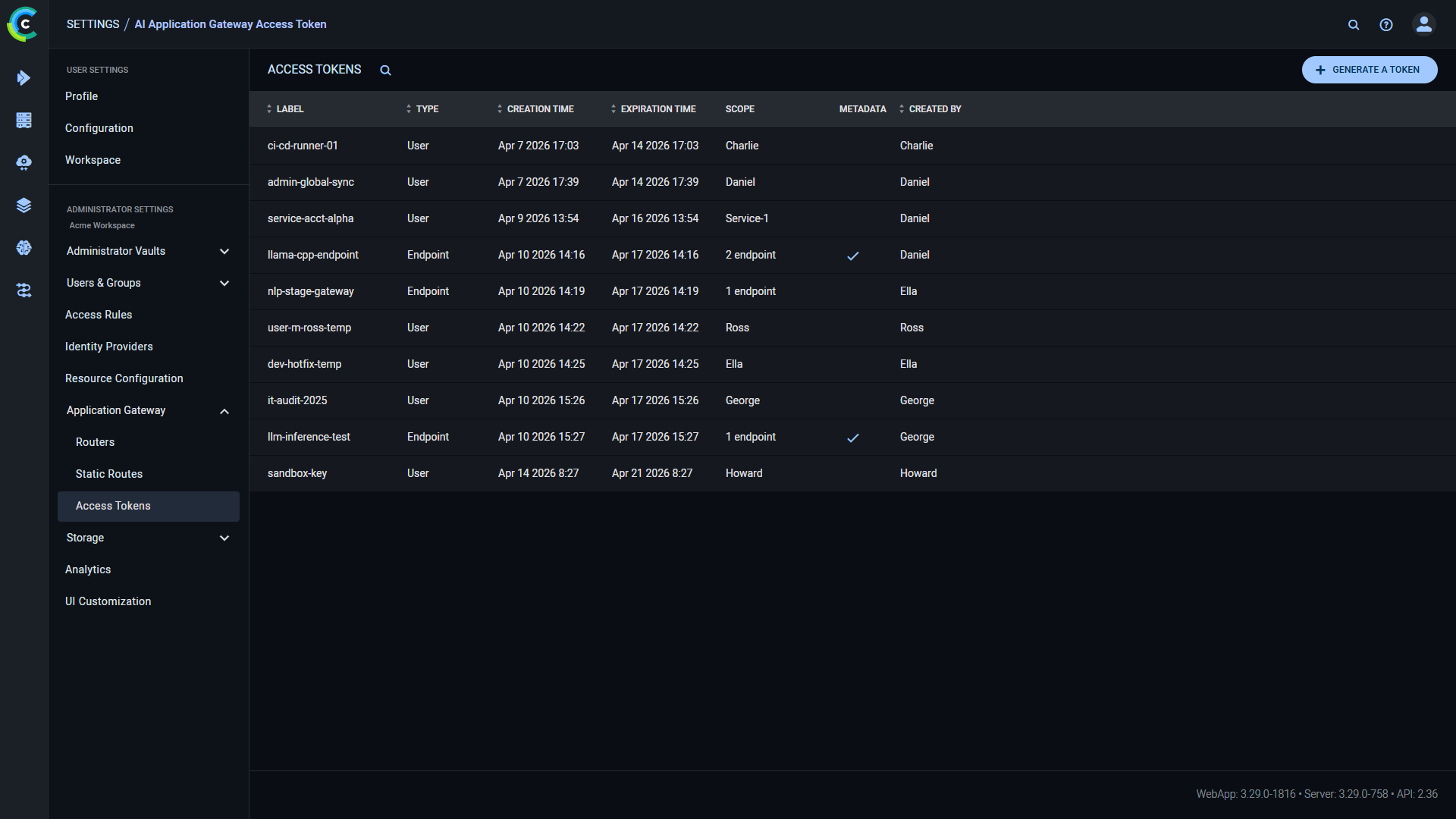The image size is (1456, 819).
Task: Open the datasets grid icon in sidebar
Action: tap(24, 120)
